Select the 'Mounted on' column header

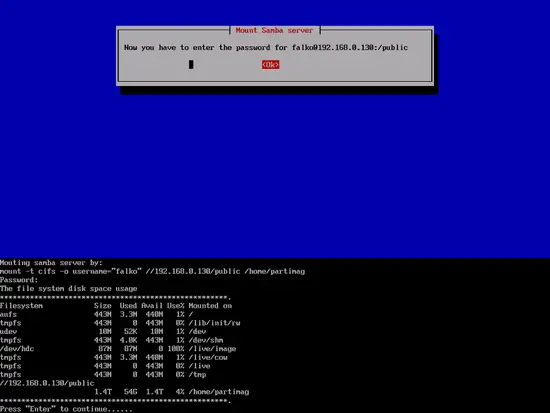(210, 306)
